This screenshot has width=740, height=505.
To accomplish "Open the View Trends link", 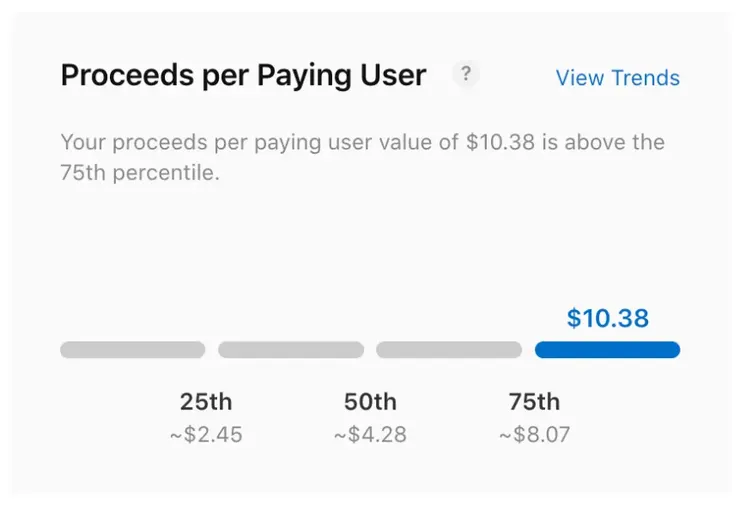I will [x=617, y=78].
